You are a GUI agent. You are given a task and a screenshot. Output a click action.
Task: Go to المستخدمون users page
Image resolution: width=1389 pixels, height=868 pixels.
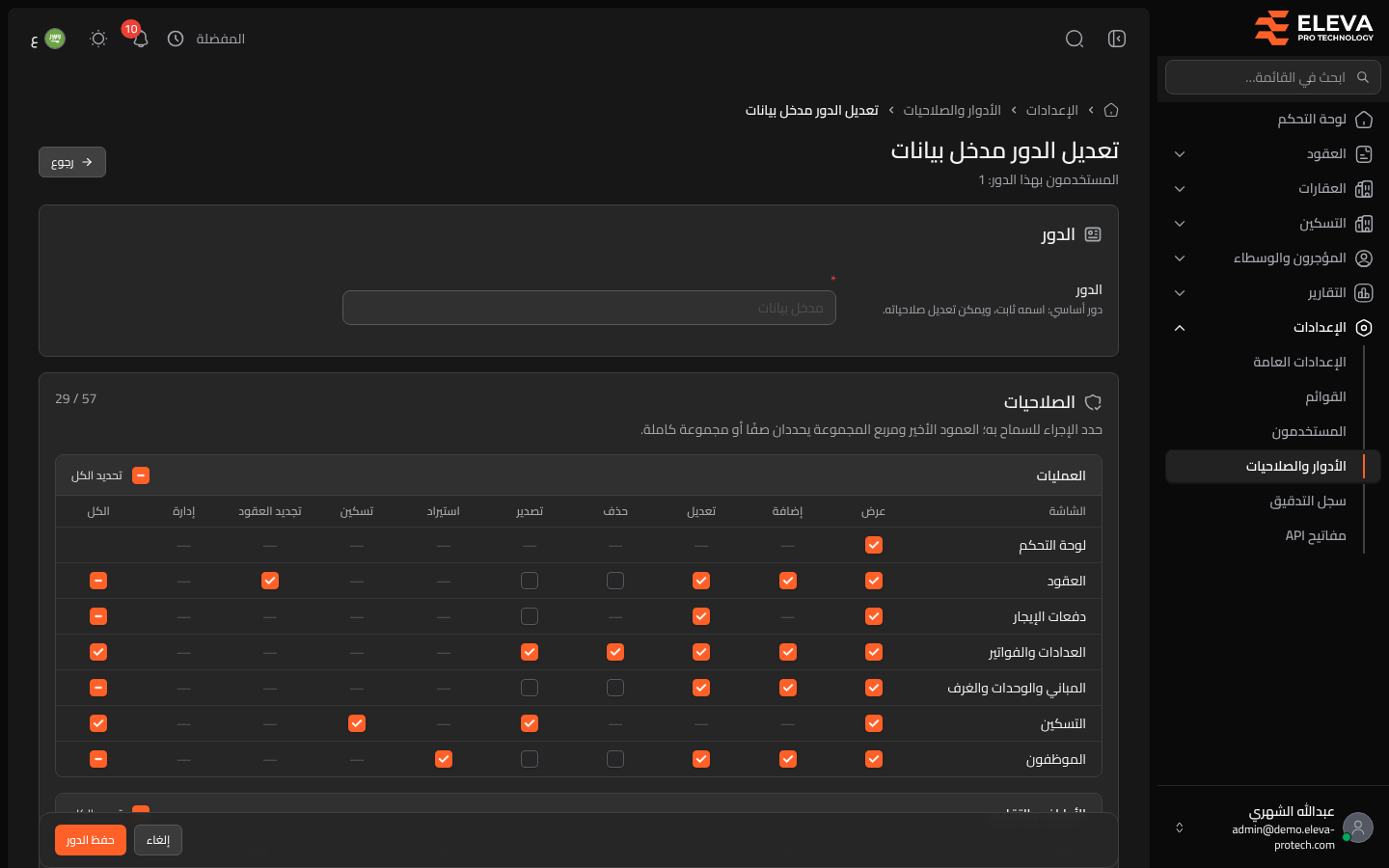tap(1309, 432)
